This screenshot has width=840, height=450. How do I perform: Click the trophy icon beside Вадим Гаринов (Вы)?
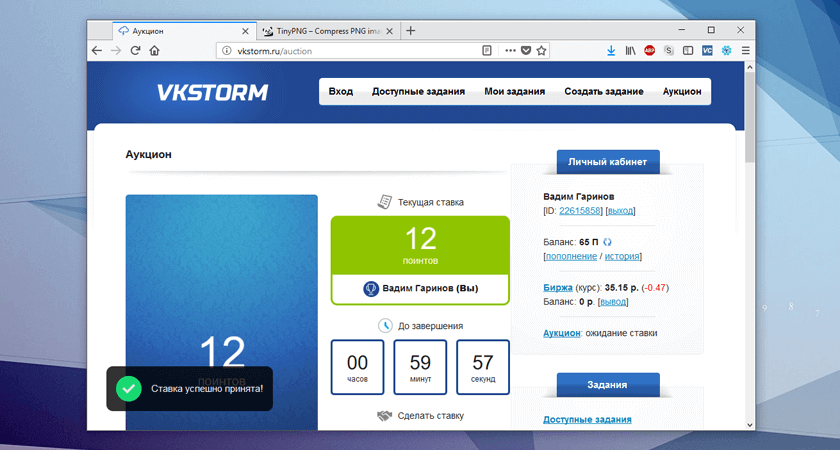pos(371,289)
